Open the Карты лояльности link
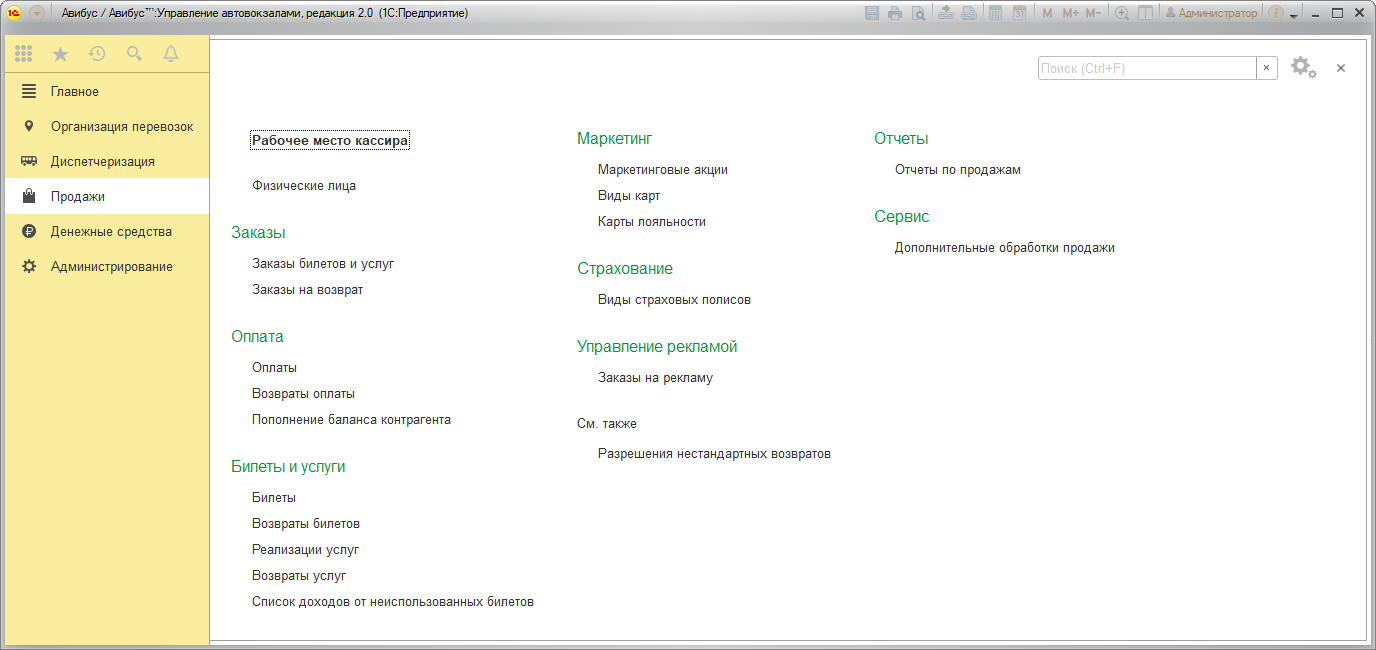The image size is (1376, 650). [651, 221]
